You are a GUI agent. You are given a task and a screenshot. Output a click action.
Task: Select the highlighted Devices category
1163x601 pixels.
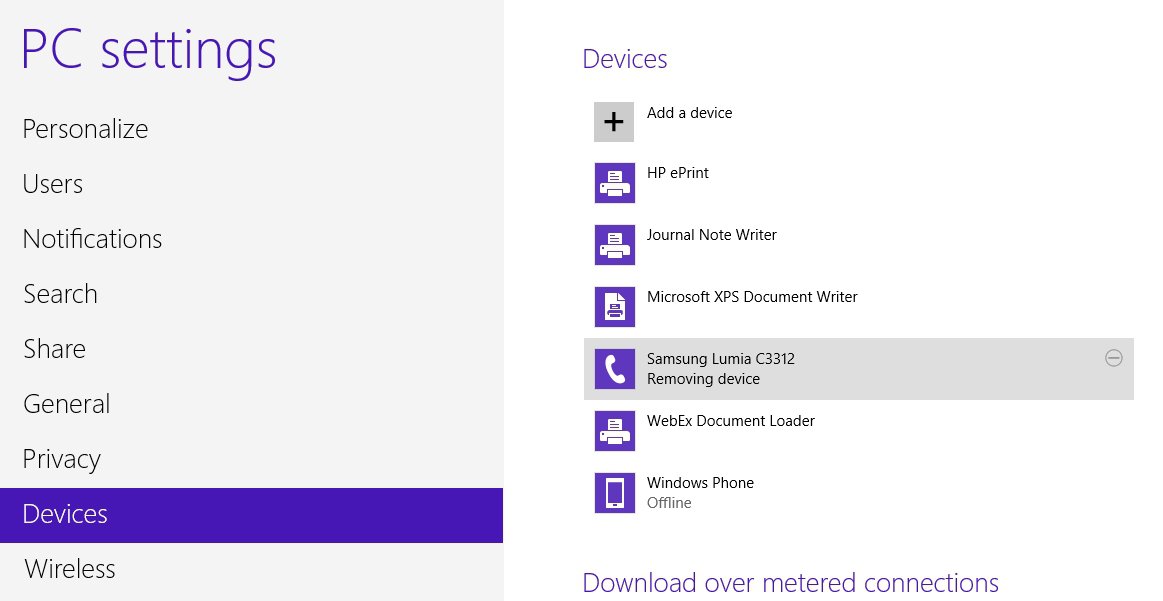coord(251,515)
